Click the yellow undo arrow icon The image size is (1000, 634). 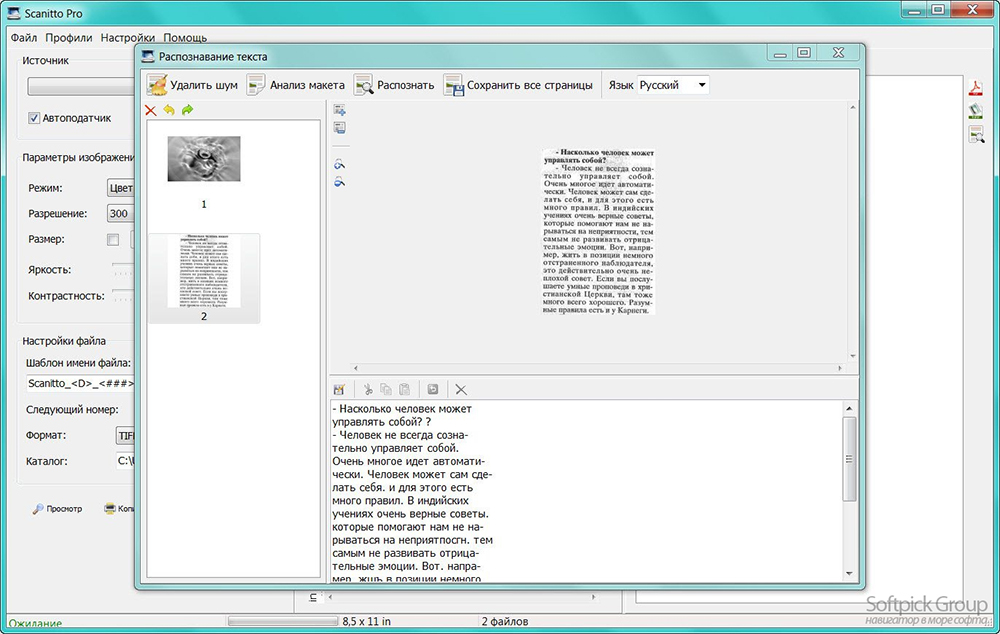169,110
